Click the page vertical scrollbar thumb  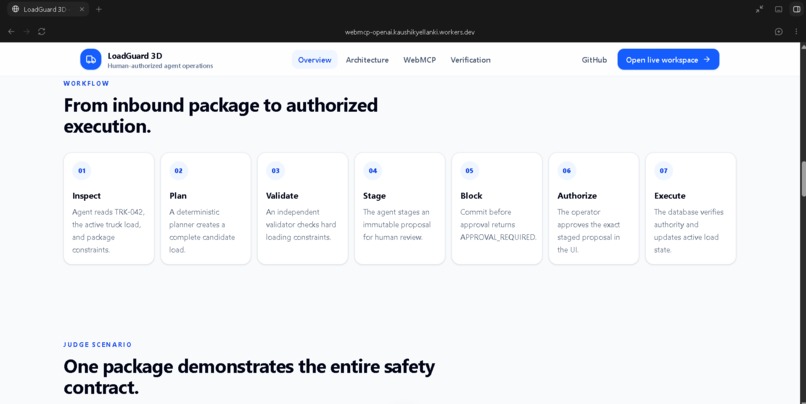point(802,179)
